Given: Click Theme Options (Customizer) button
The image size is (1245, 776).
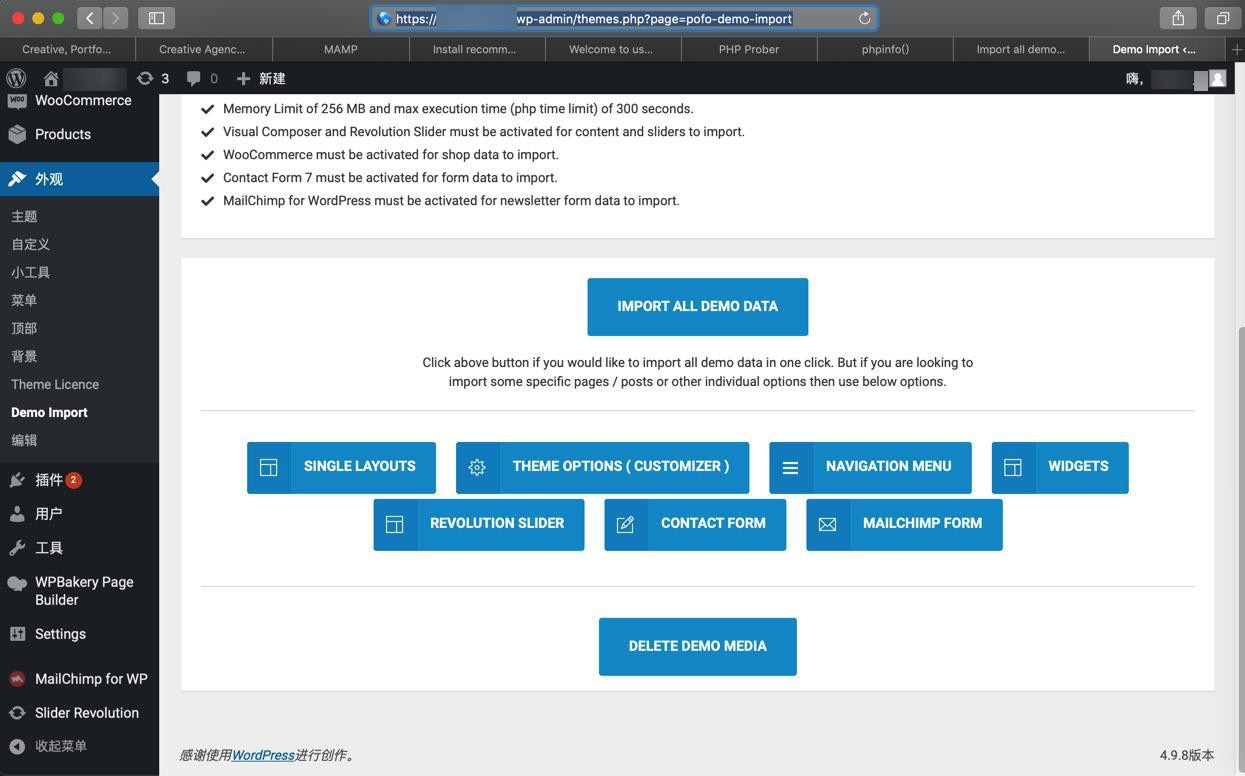Looking at the screenshot, I should pyautogui.click(x=602, y=467).
